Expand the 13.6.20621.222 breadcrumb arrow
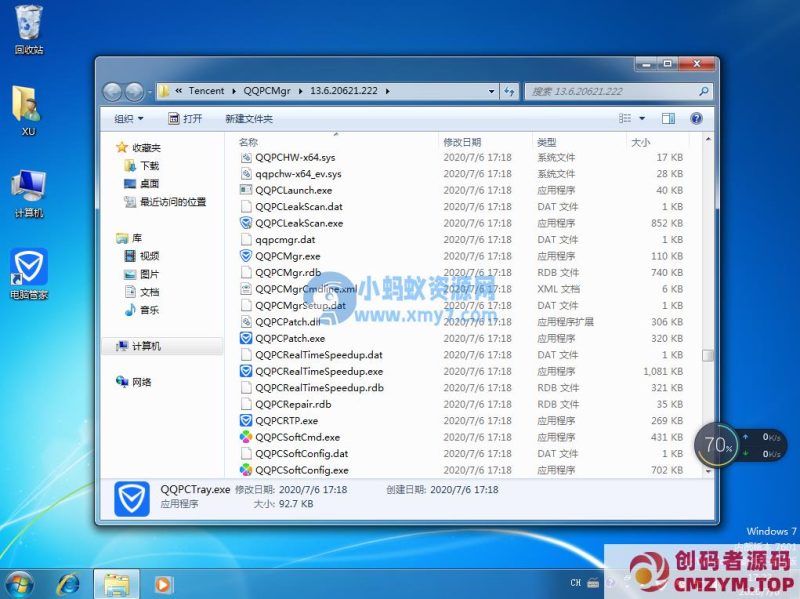This screenshot has width=800, height=599. (389, 90)
